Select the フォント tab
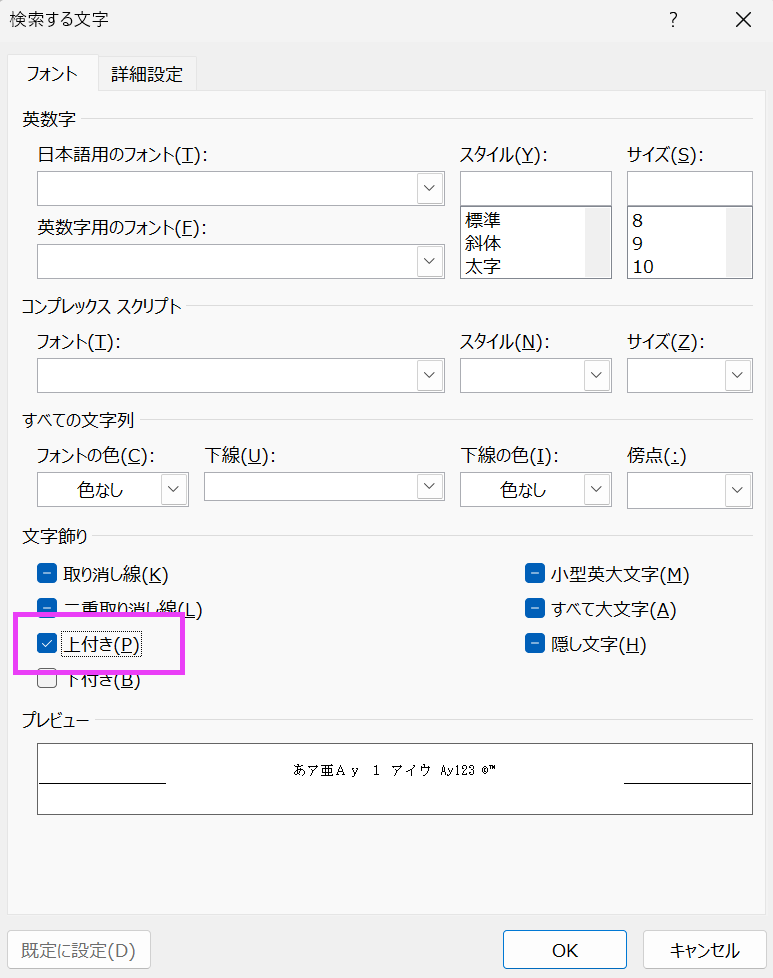Screen dimensions: 773x978 click(52, 74)
